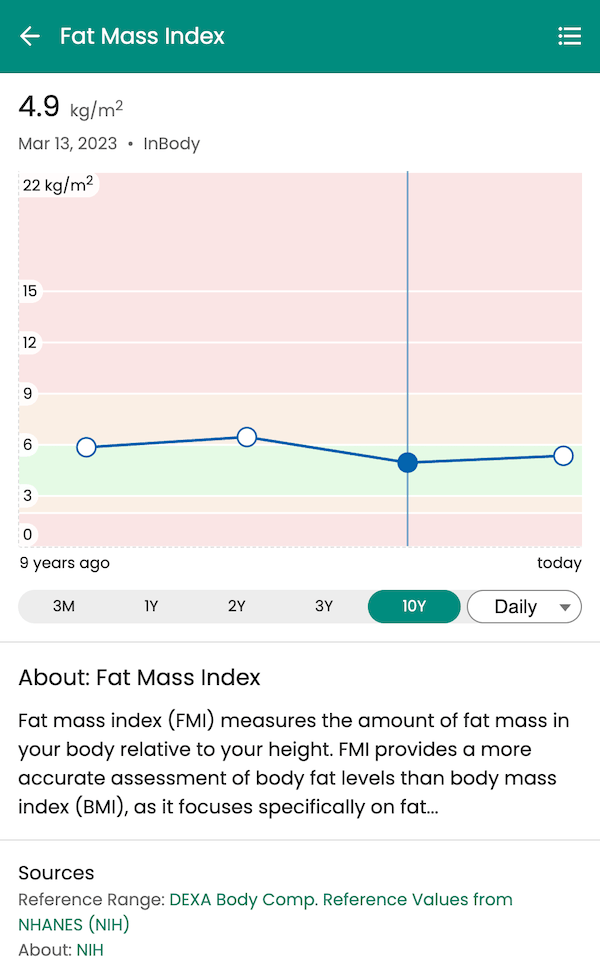Select the 3Y time range
600x972 pixels.
pos(325,606)
